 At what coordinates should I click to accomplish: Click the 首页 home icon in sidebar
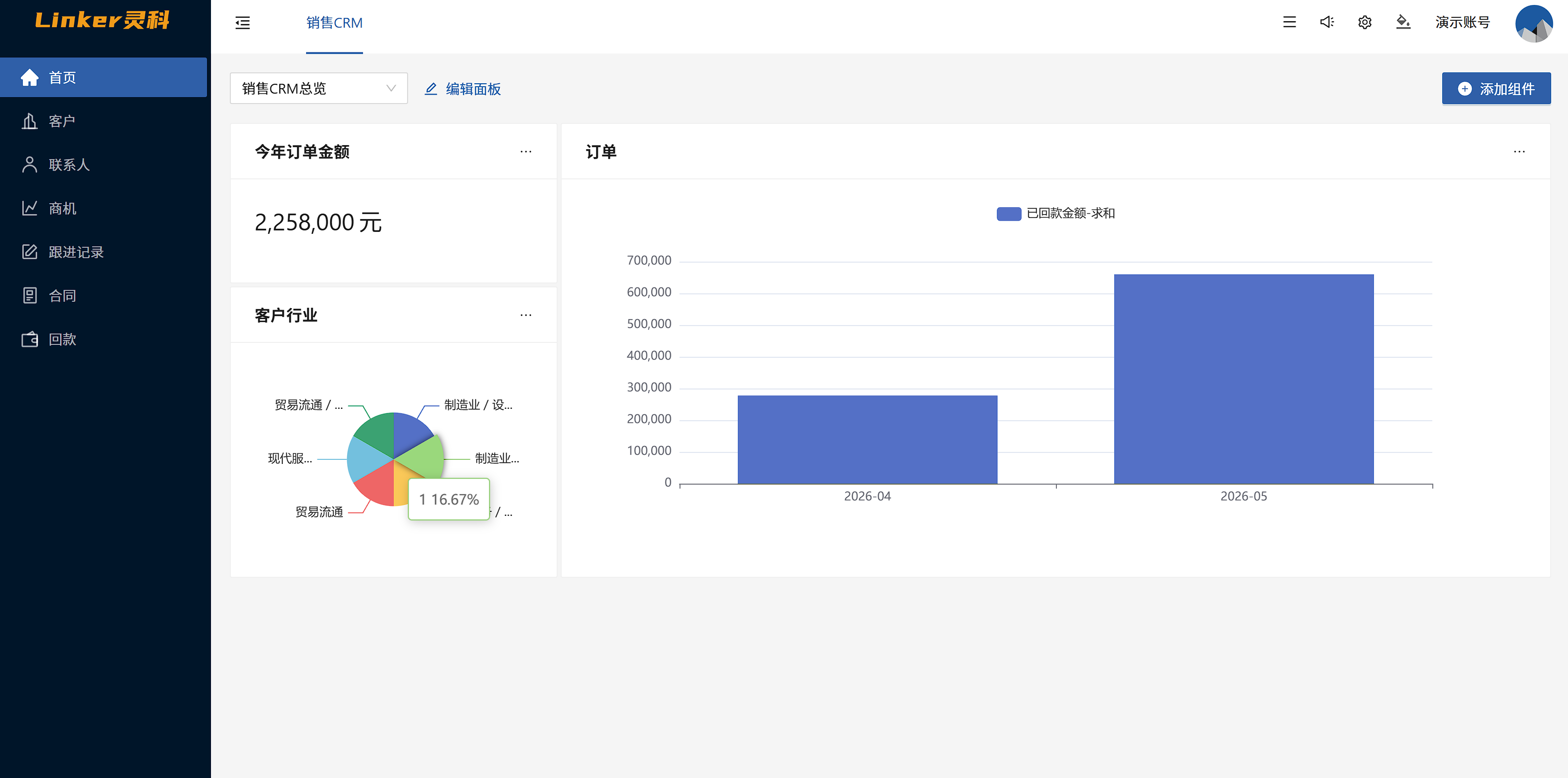(29, 77)
